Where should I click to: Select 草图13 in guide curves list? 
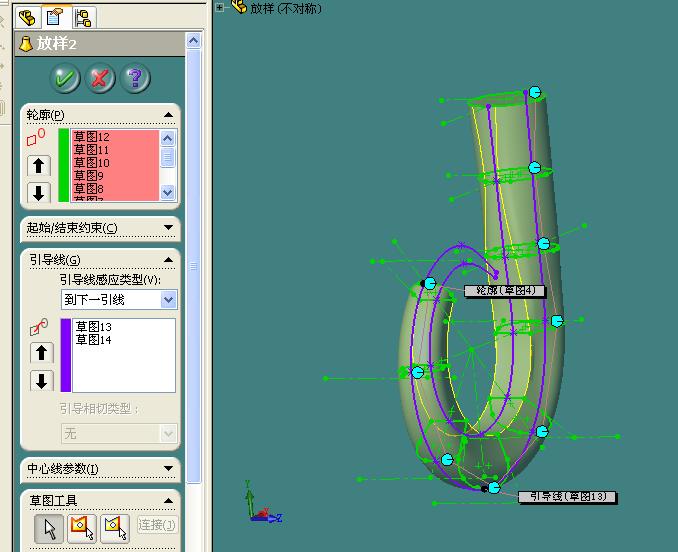pyautogui.click(x=93, y=326)
